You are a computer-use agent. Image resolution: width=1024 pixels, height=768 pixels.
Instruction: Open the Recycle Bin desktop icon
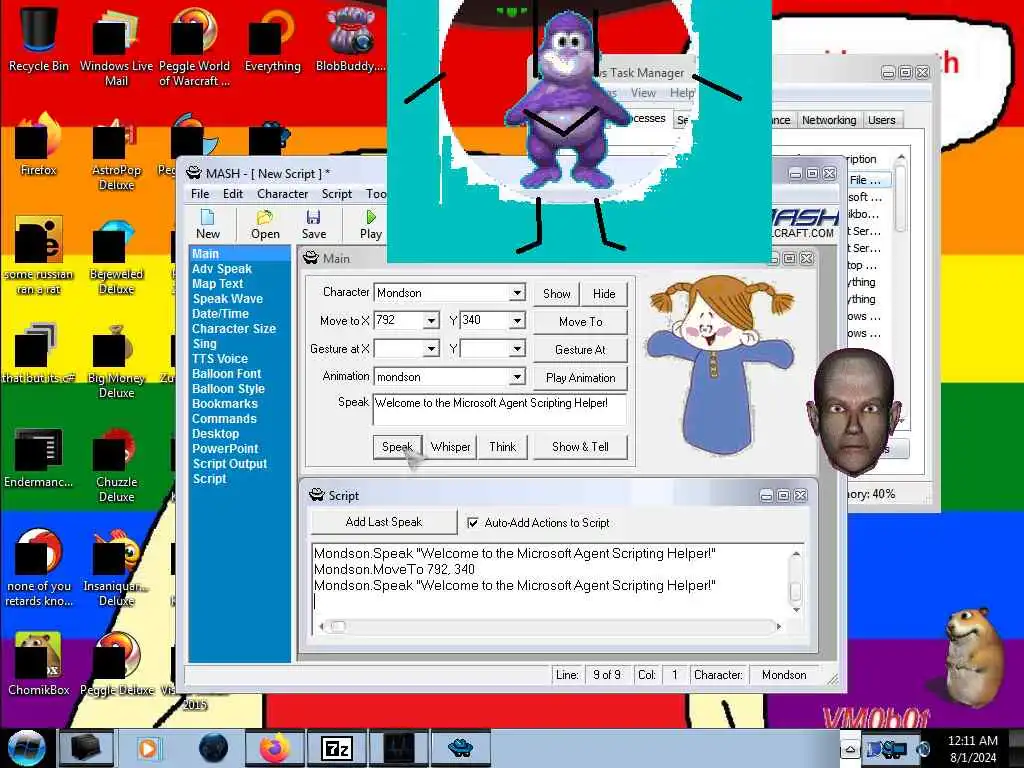[x=39, y=38]
